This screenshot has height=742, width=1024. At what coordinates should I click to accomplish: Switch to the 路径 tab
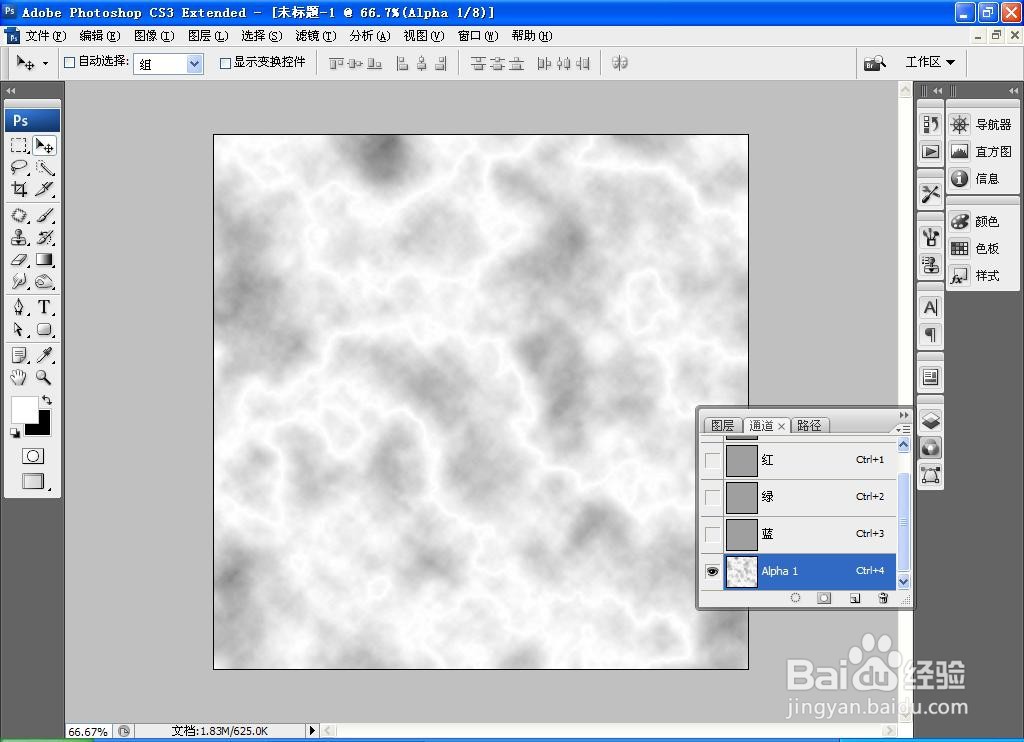809,425
